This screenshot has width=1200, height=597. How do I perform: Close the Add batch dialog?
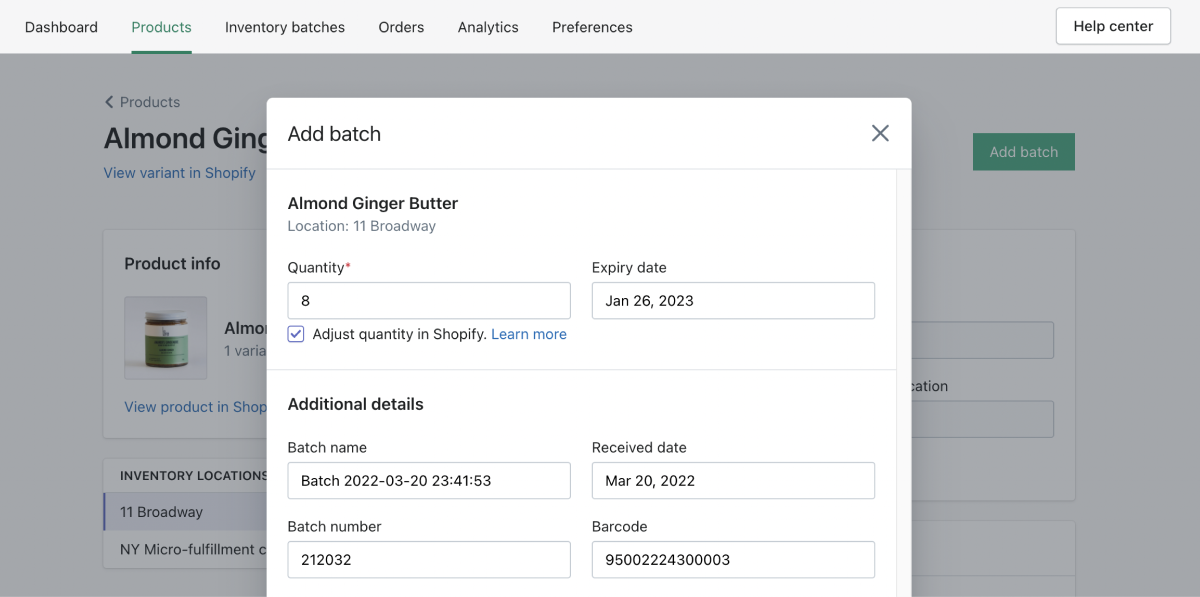pyautogui.click(x=880, y=133)
